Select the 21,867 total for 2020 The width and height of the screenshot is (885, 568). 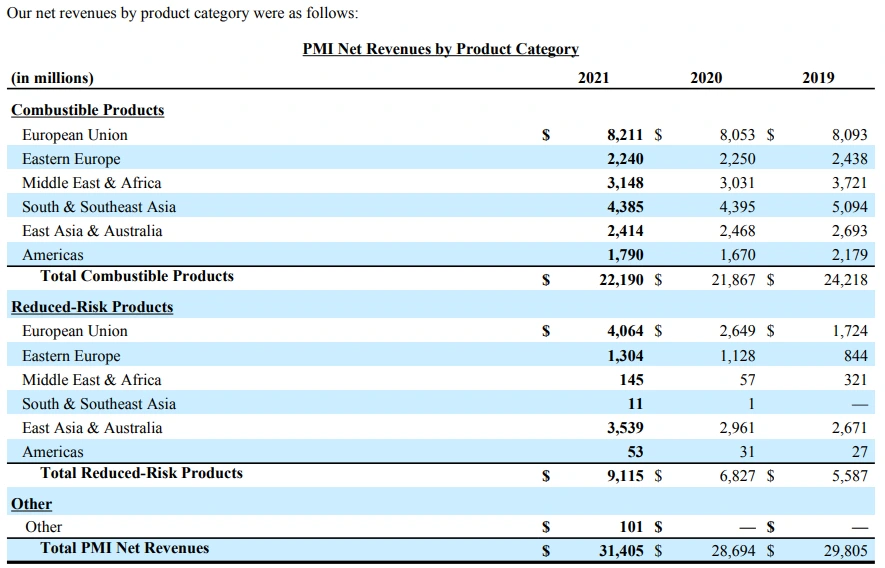click(733, 280)
